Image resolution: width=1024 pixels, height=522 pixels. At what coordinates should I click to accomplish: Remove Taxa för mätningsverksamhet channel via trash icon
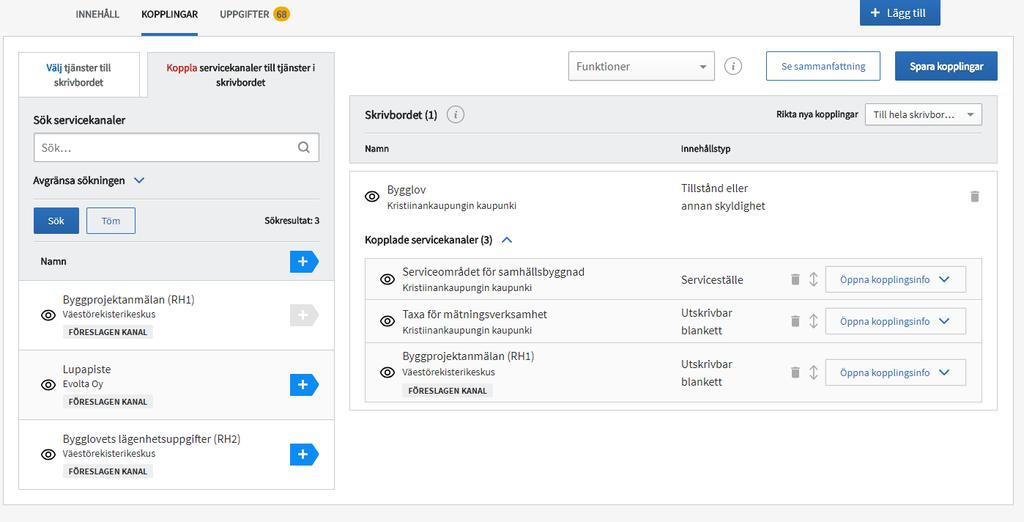(795, 321)
